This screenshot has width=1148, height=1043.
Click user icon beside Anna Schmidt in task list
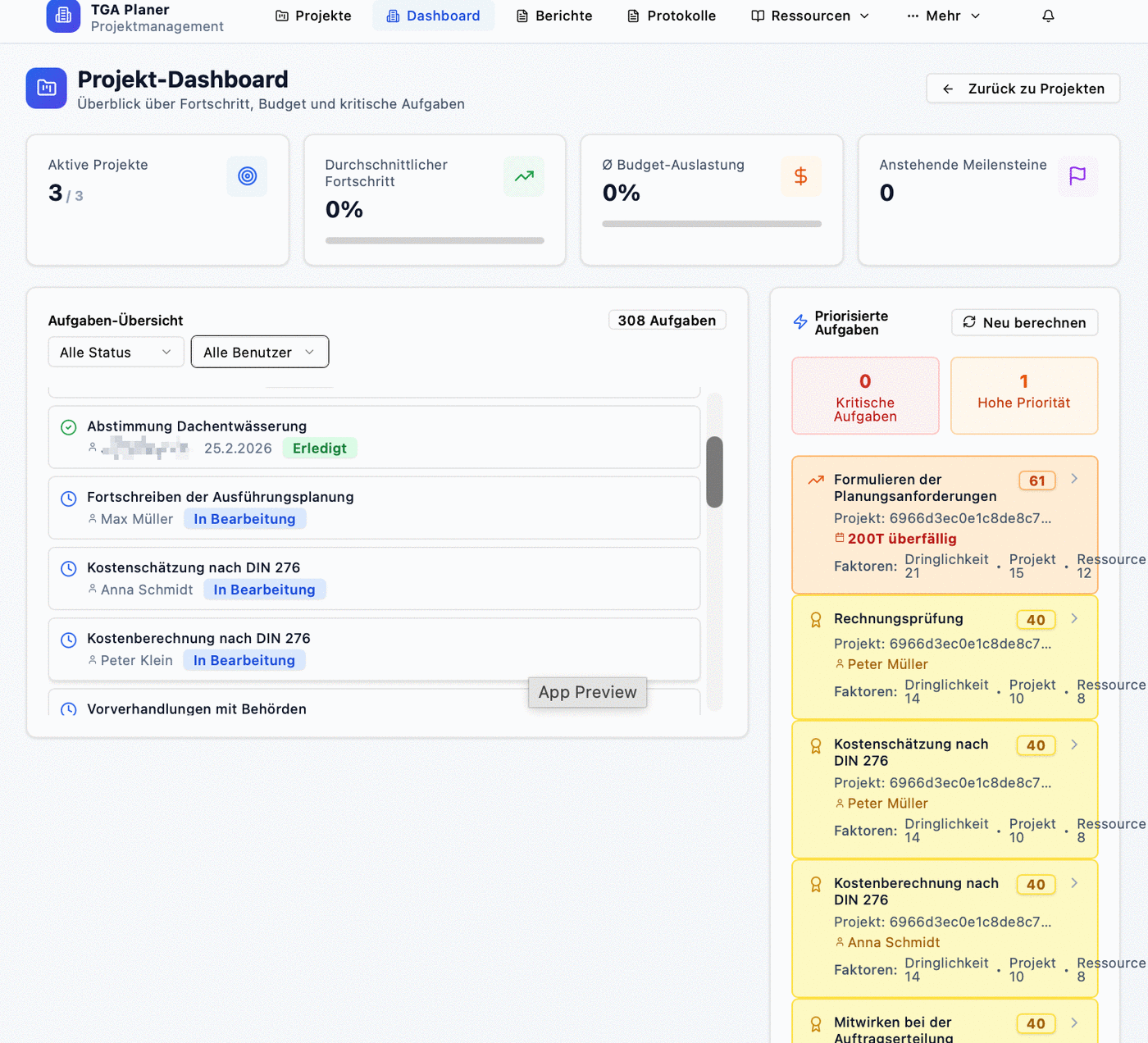tap(93, 589)
